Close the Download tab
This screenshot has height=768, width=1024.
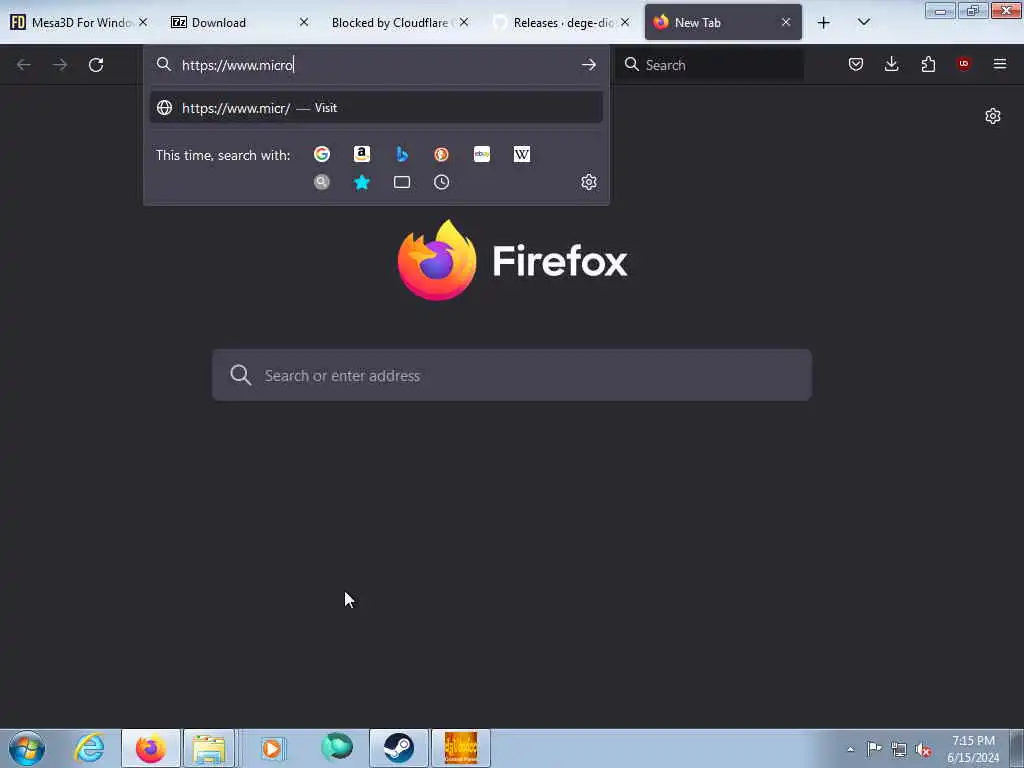[304, 22]
